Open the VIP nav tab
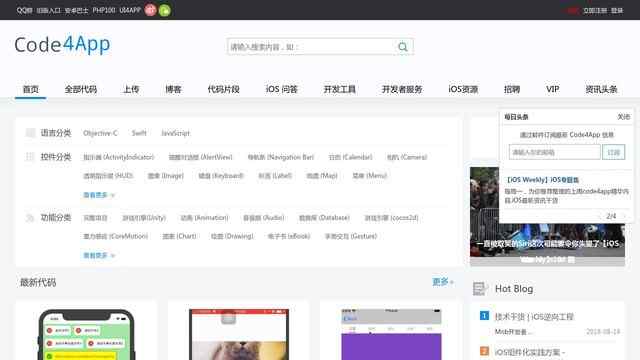Viewport: 640px width, 360px height. click(x=553, y=89)
